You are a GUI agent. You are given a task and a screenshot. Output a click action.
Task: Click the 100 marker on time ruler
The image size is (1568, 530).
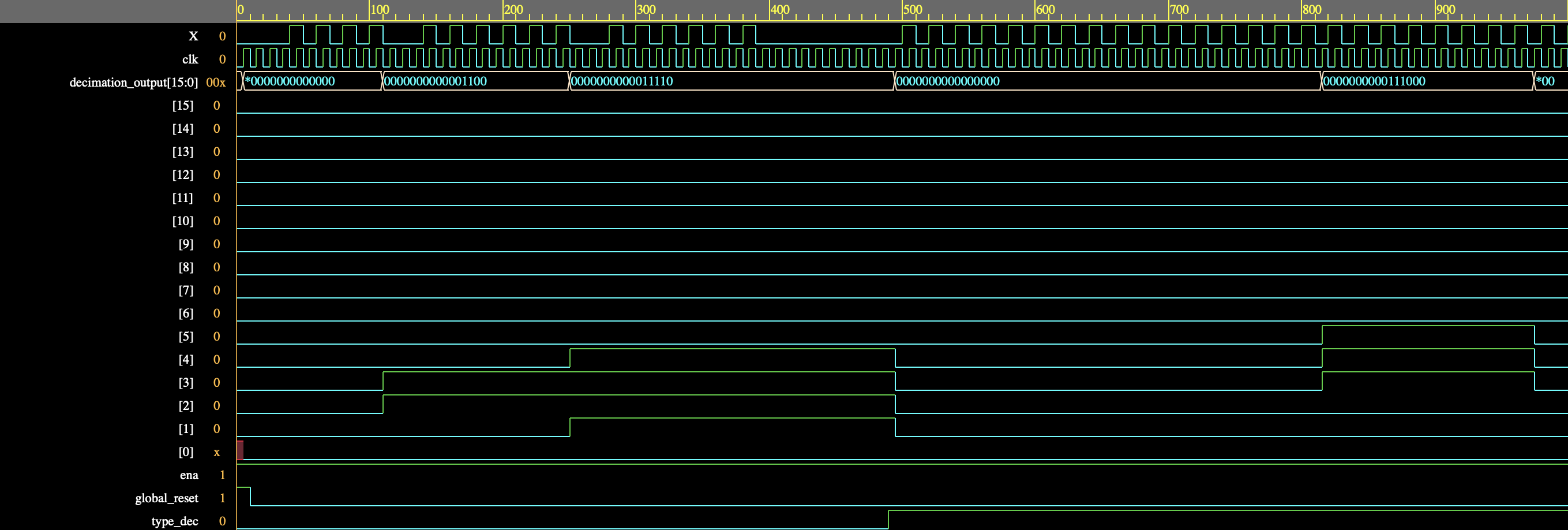[x=380, y=10]
